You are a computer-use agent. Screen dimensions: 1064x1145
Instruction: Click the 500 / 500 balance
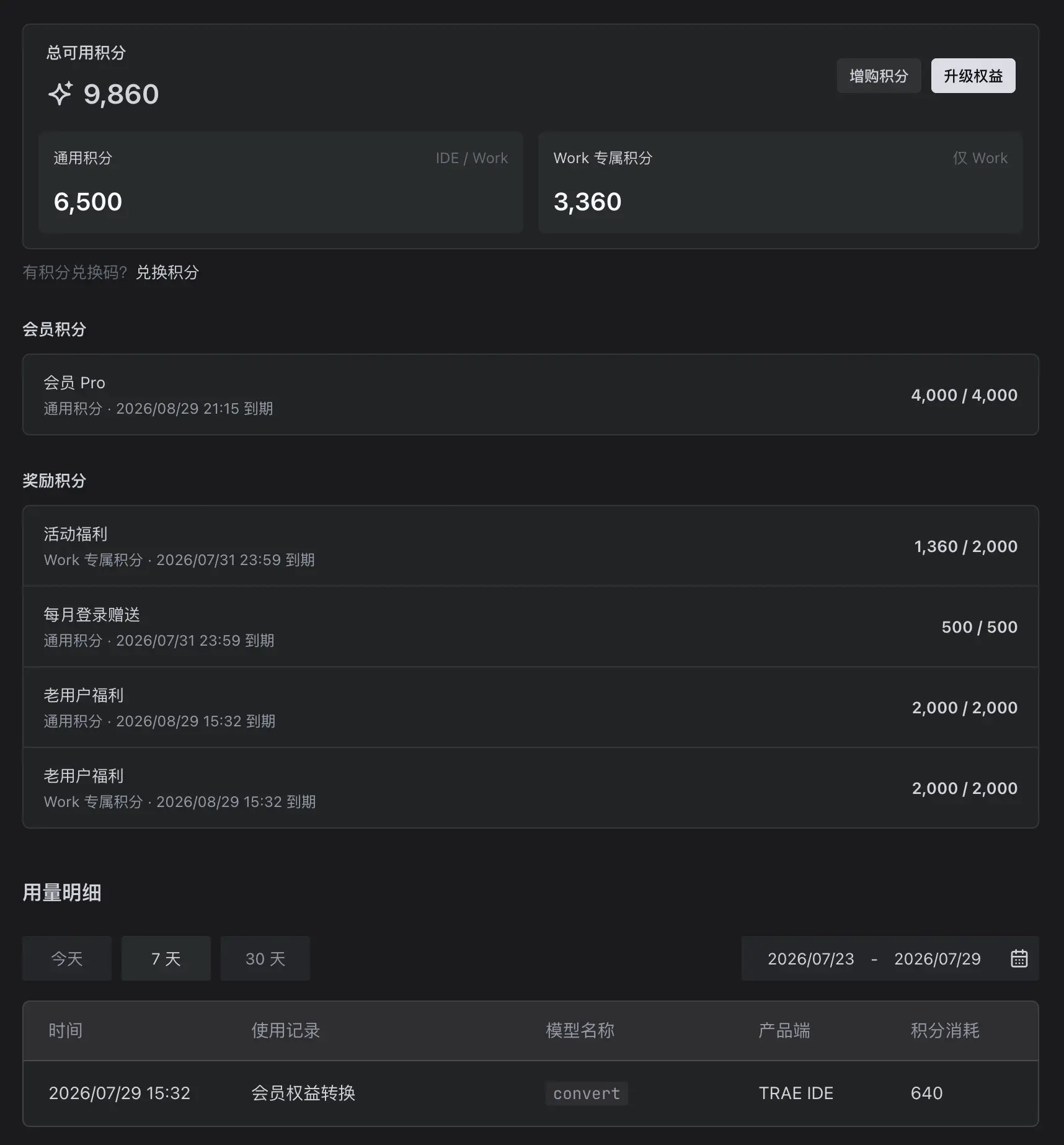click(x=980, y=627)
